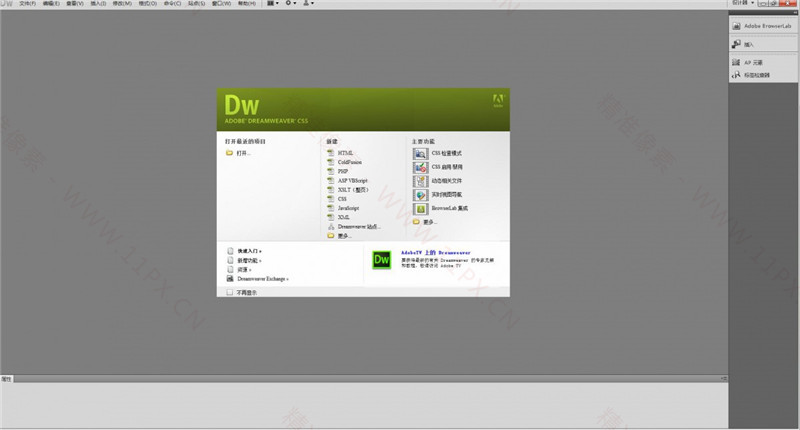Open the 修改(M) menu

click(122, 3)
